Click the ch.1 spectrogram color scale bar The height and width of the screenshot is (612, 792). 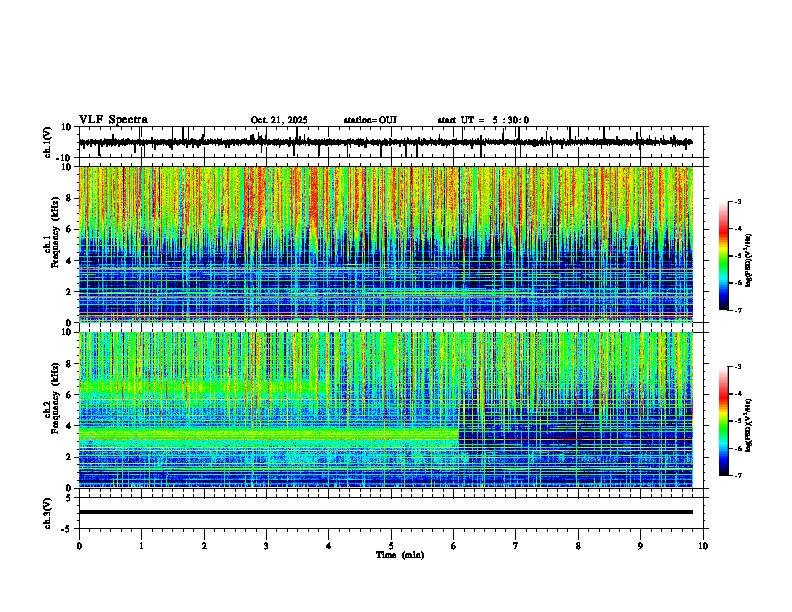[723, 256]
